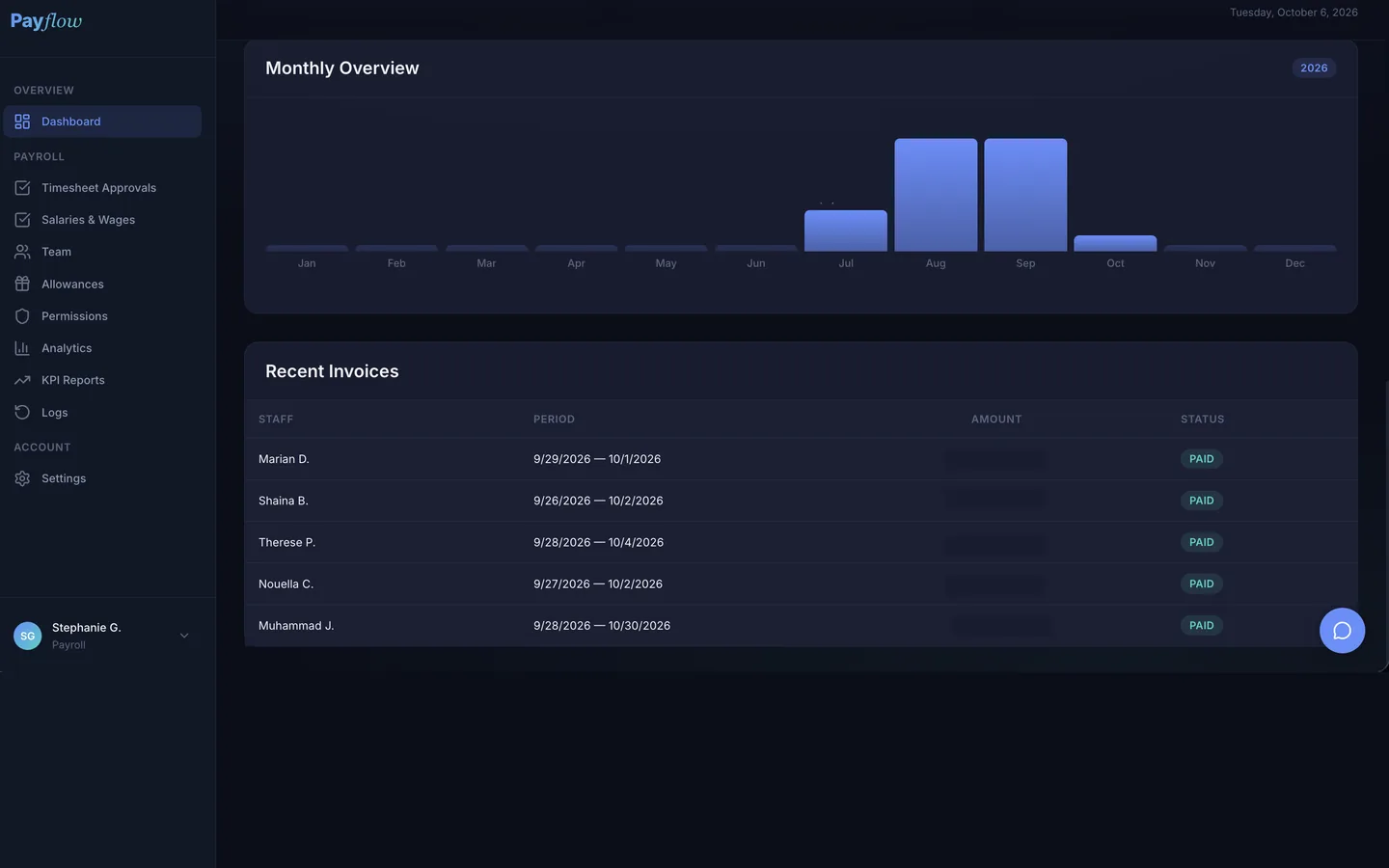The image size is (1389, 868).
Task: Select the August bar in chart
Action: [x=936, y=195]
